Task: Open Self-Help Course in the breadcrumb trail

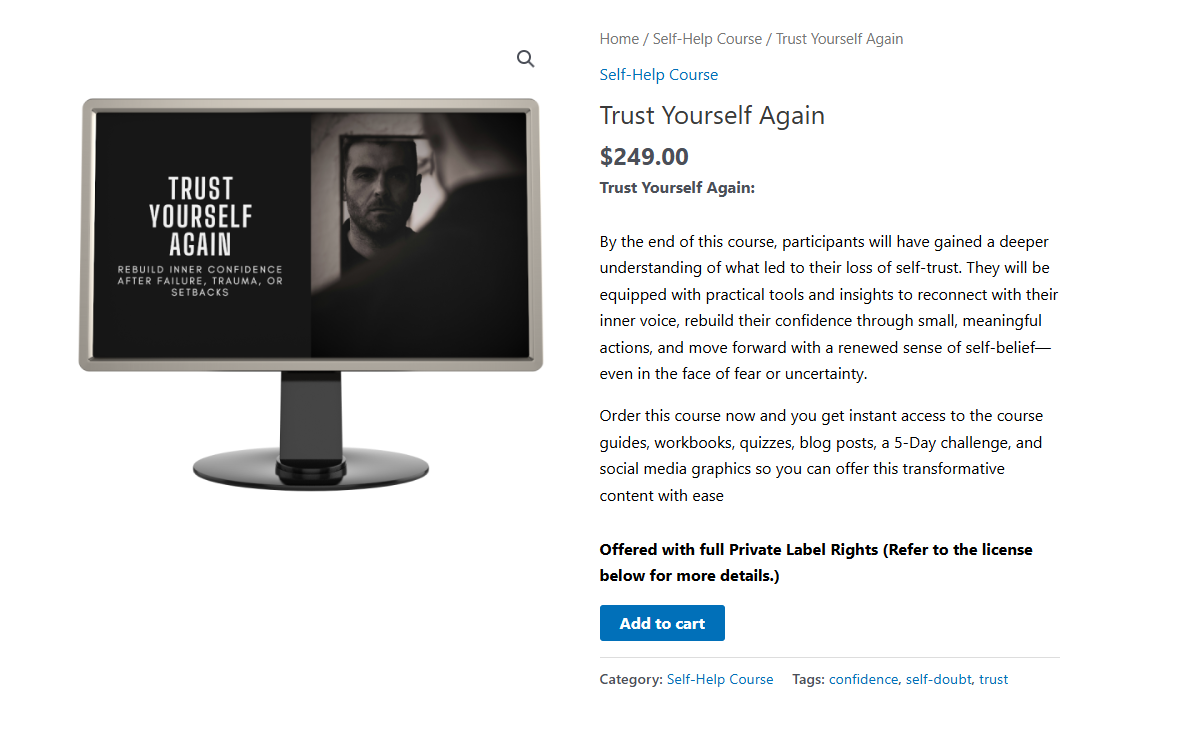Action: (x=707, y=39)
